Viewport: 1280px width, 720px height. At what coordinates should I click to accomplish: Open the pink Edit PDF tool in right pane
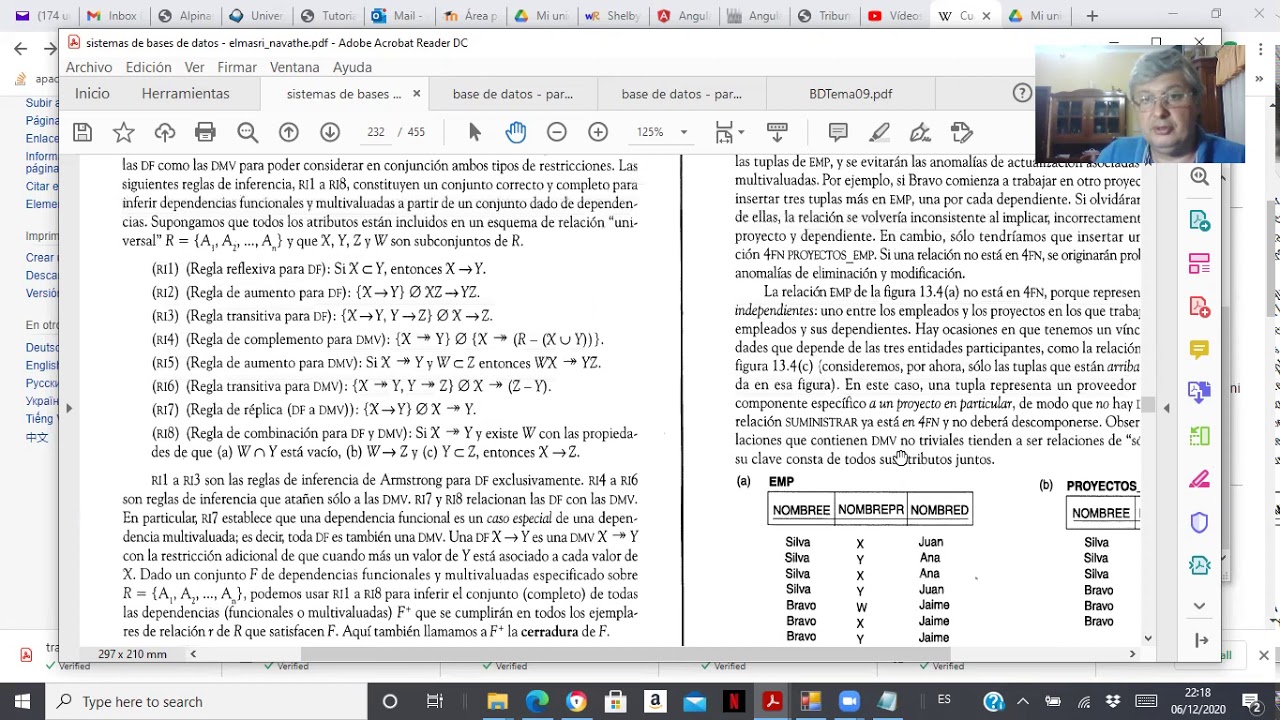point(1199,263)
